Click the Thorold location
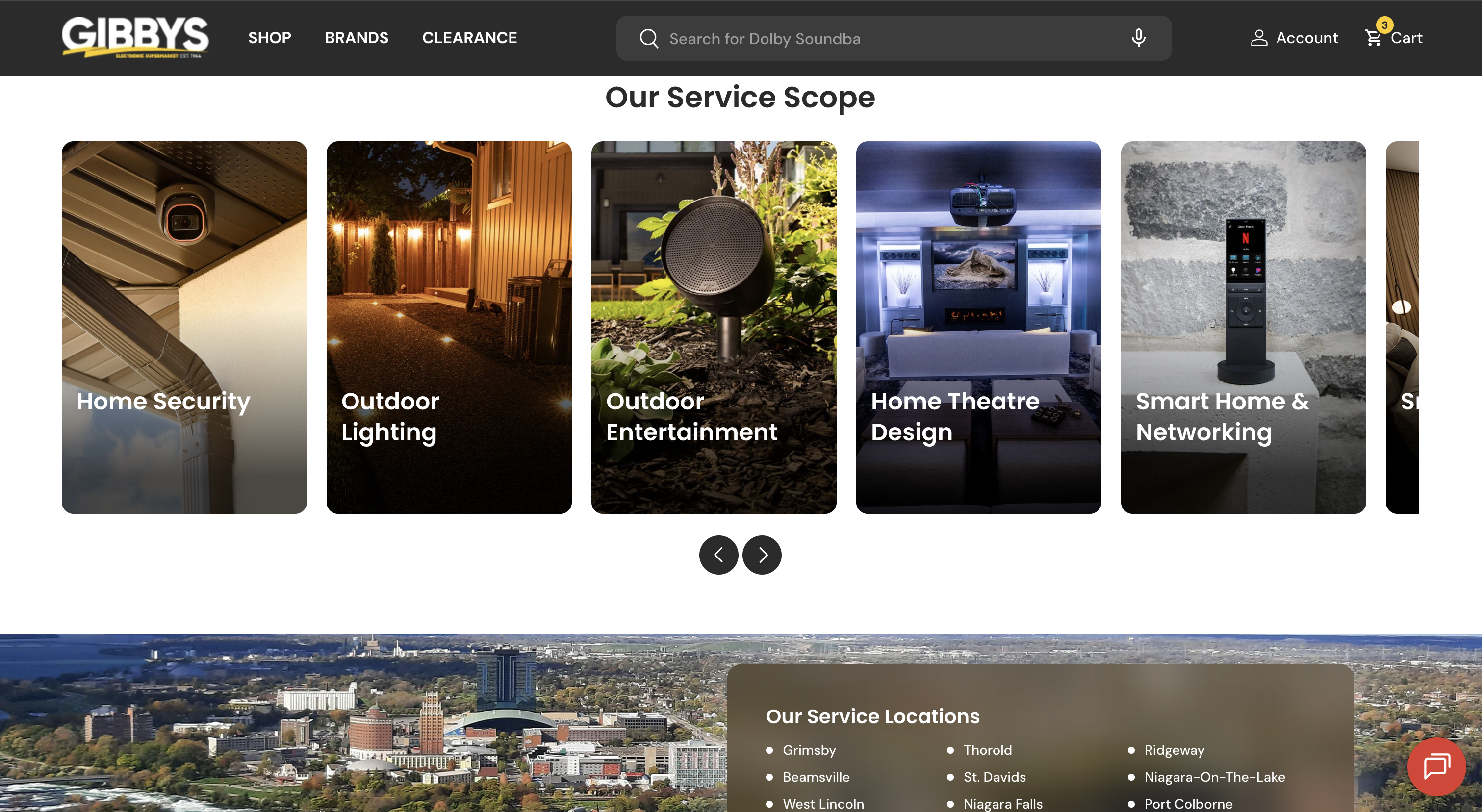The image size is (1482, 812). coord(987,750)
